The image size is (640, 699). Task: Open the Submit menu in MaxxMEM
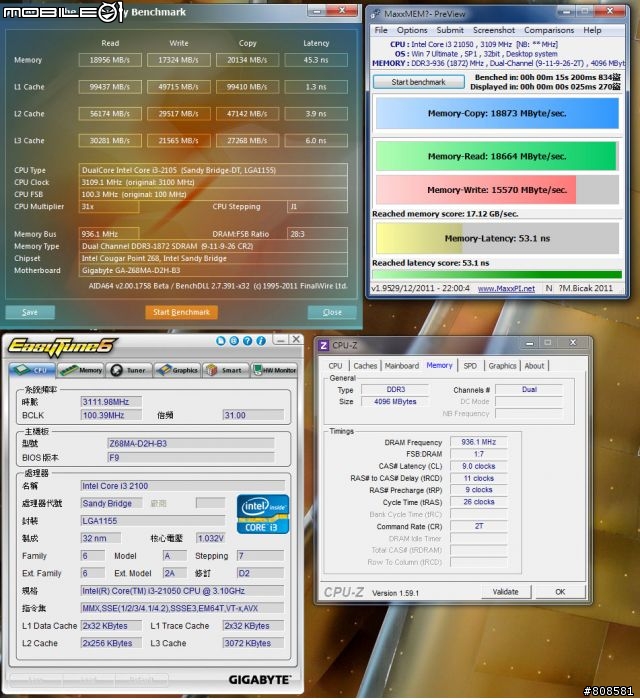pos(450,30)
